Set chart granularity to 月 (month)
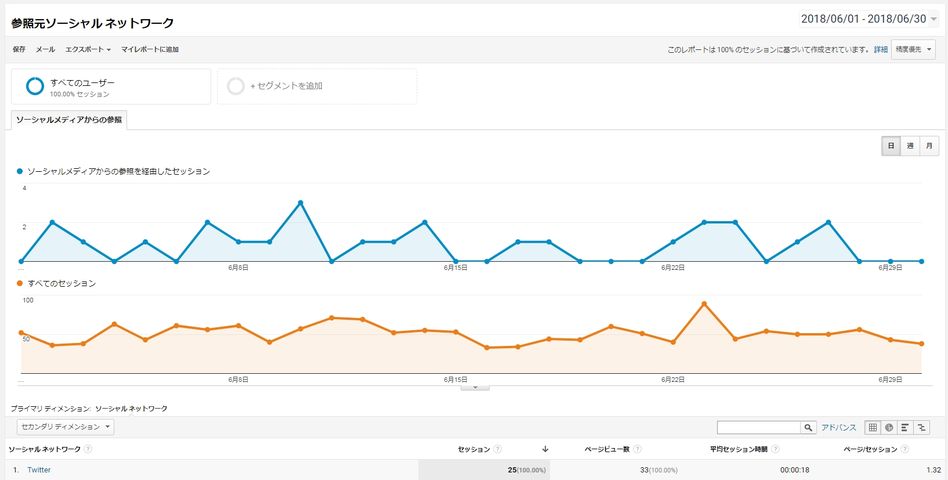The height and width of the screenshot is (480, 948). [x=930, y=146]
